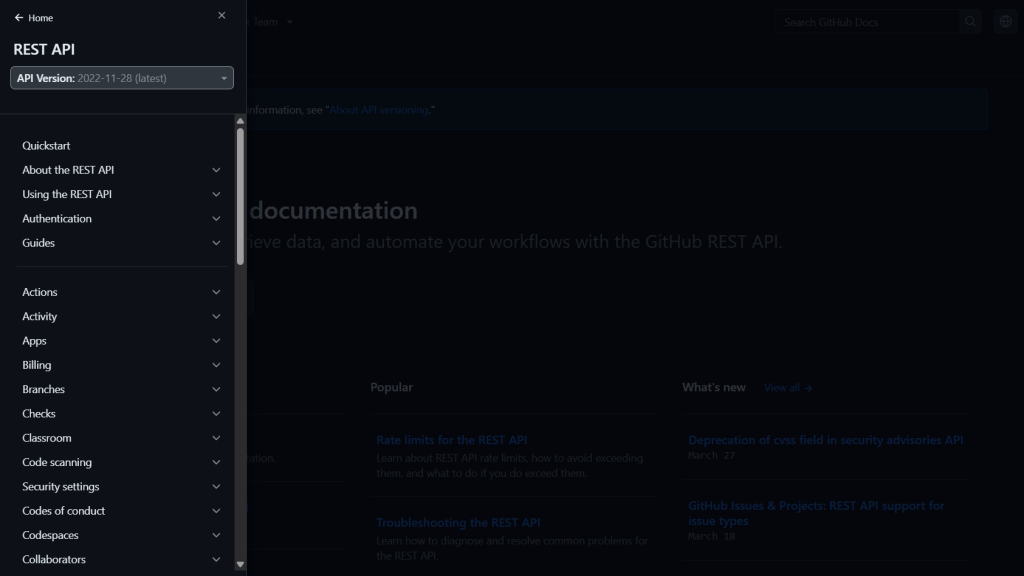Expand the Codespaces section
The image size is (1024, 576).
(121, 535)
